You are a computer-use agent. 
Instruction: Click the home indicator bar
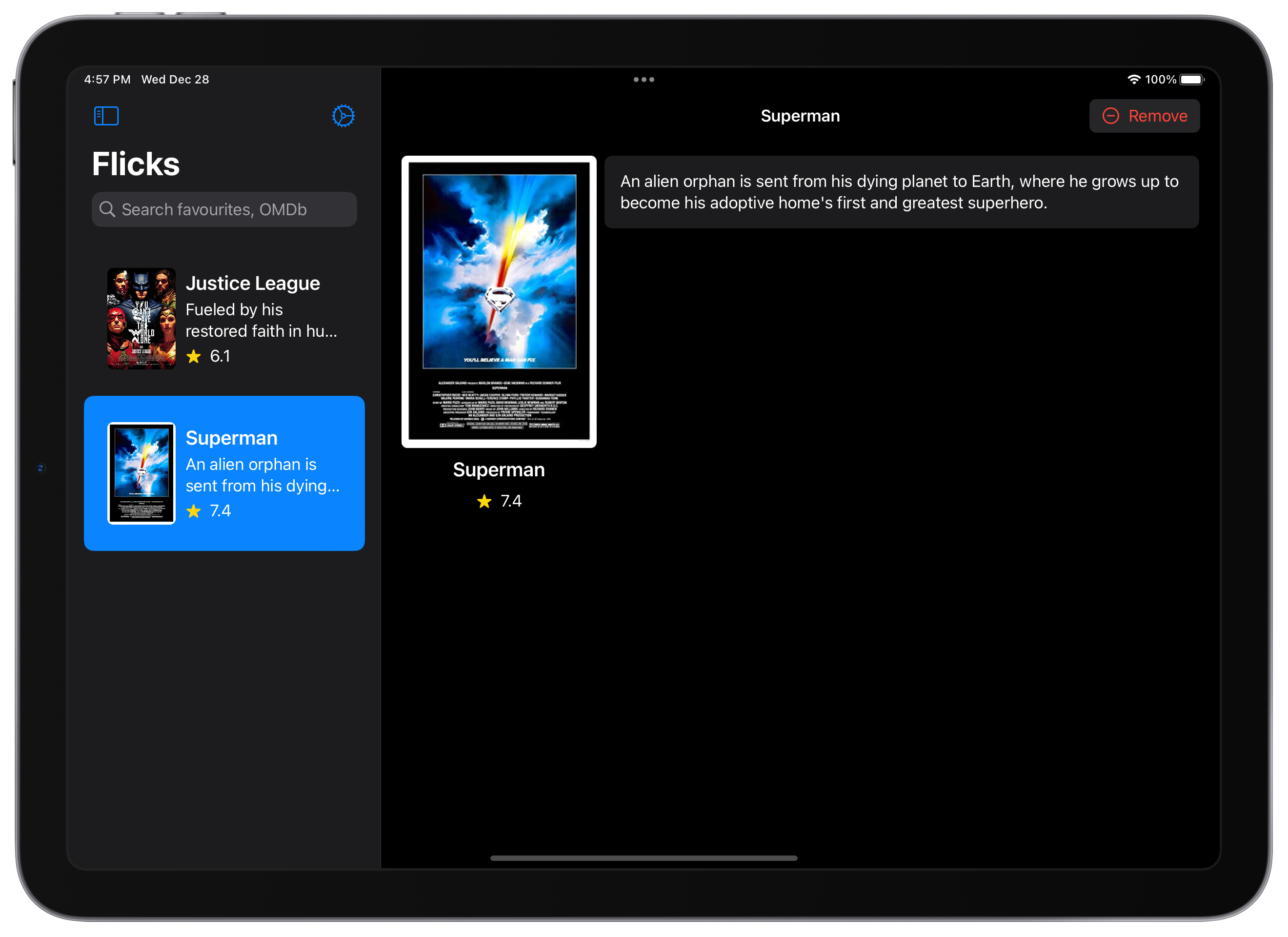pyautogui.click(x=644, y=858)
